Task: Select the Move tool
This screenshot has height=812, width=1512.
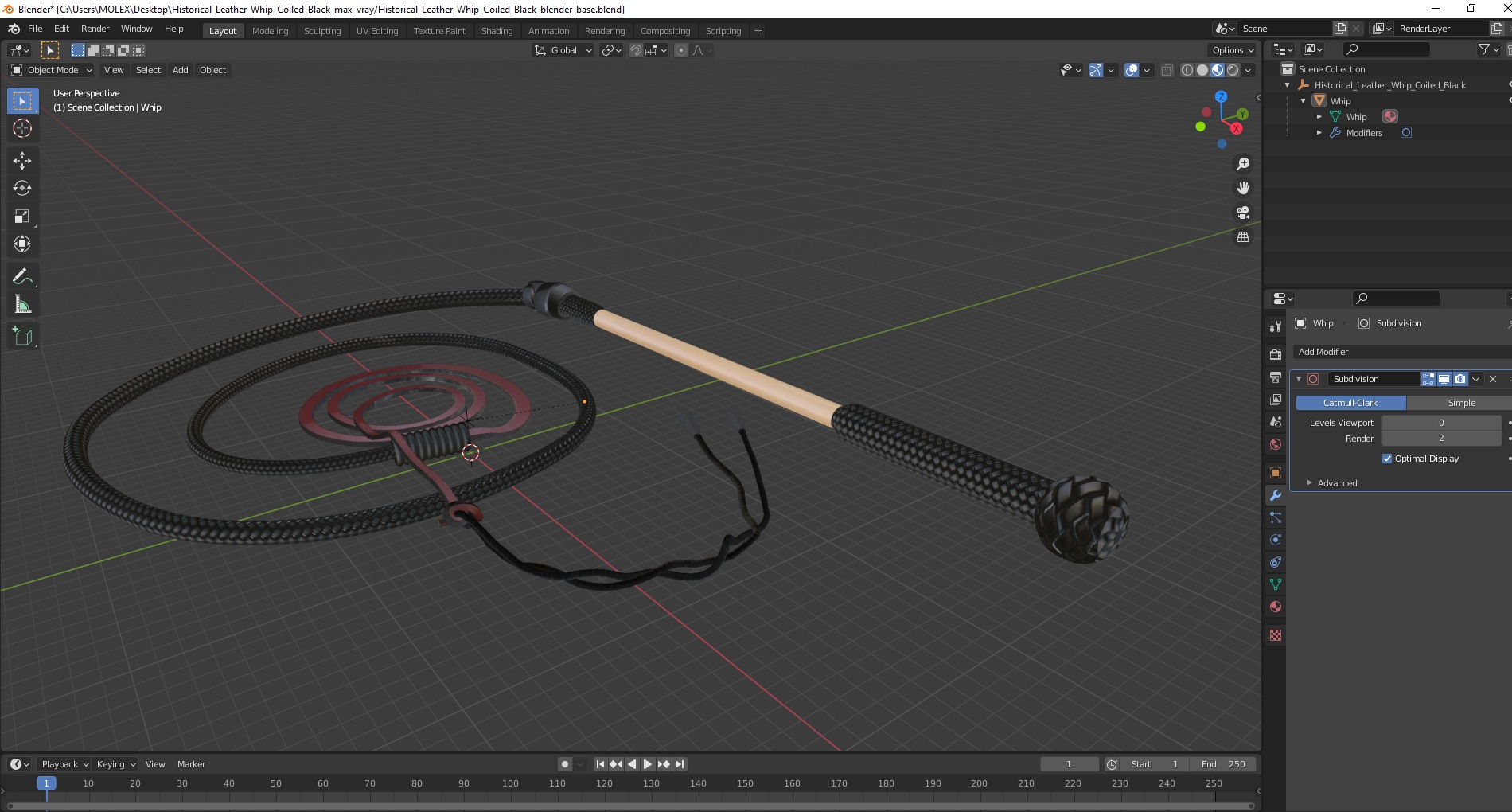Action: point(22,160)
